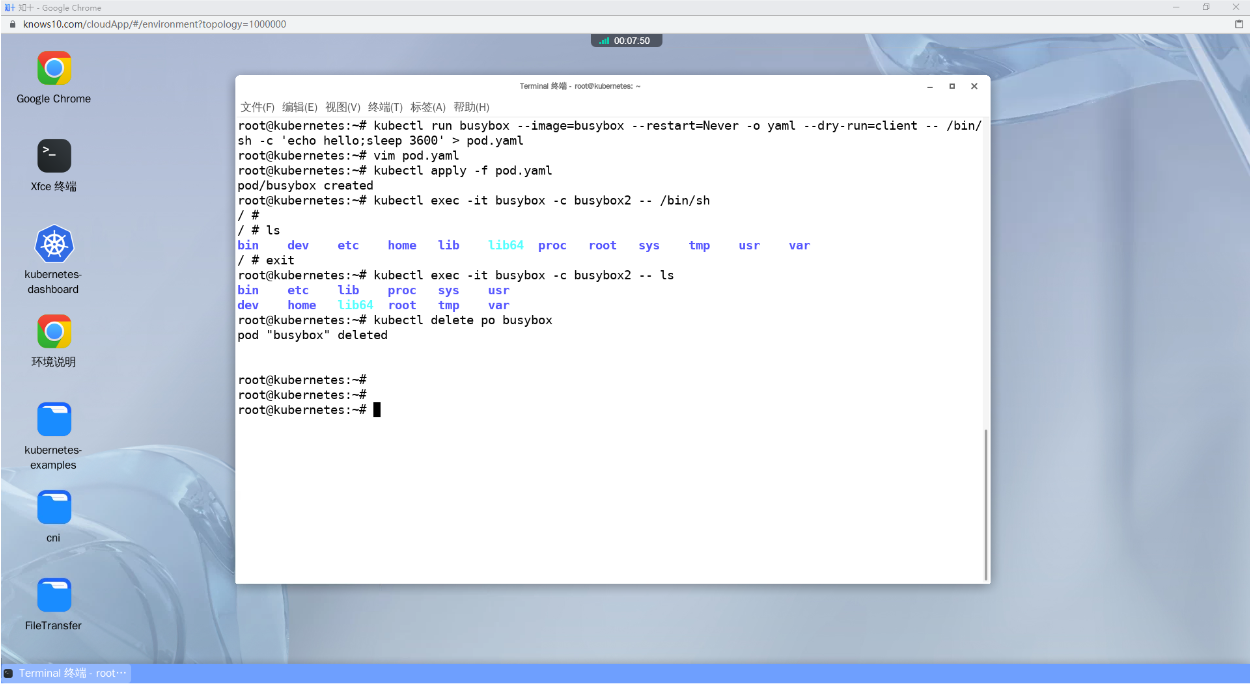Open the 标签(A) terminal menu

(428, 107)
